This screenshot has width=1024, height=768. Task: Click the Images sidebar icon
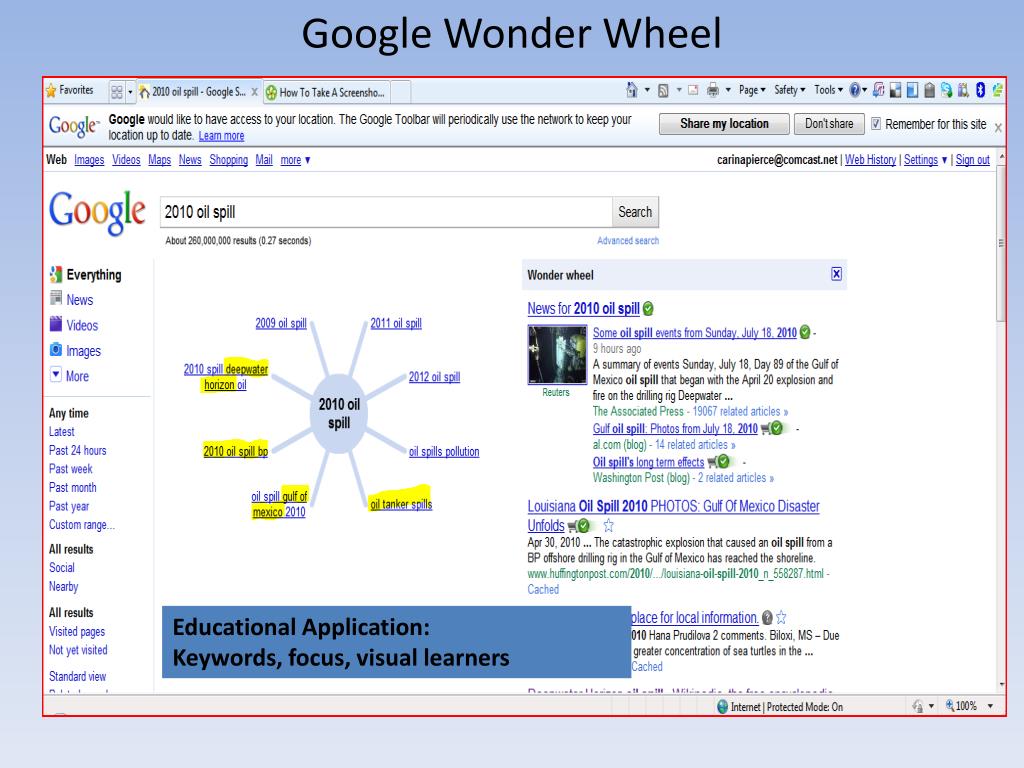pyautogui.click(x=56, y=349)
